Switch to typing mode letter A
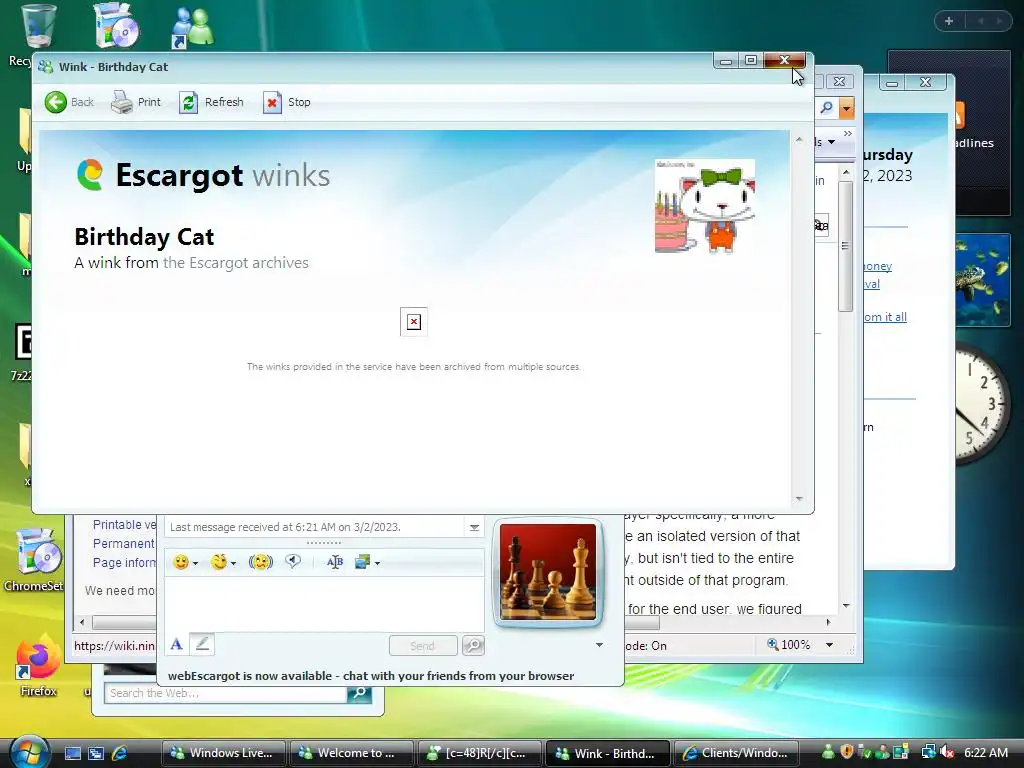 click(x=176, y=645)
